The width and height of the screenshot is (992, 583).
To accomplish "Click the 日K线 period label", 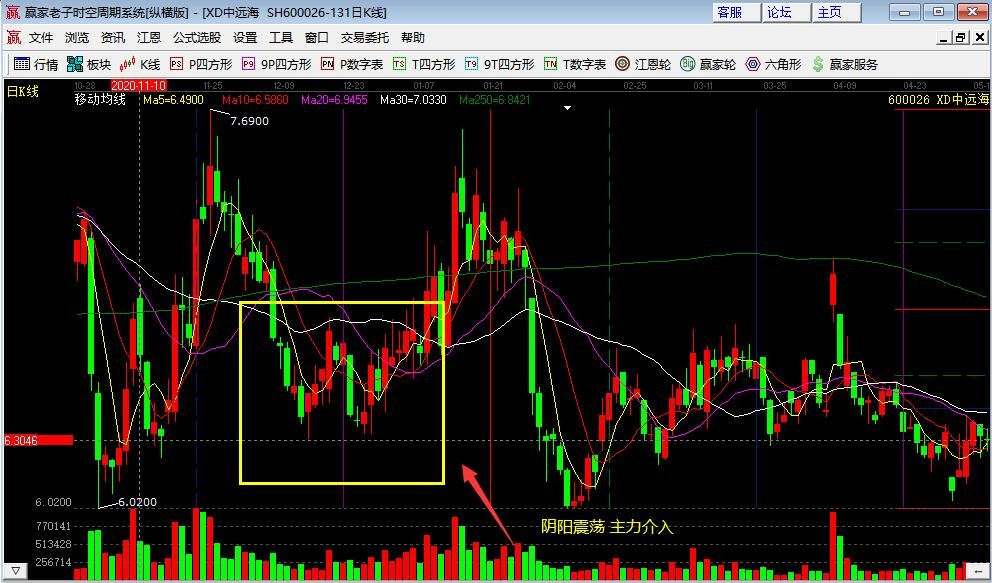I will pos(23,91).
